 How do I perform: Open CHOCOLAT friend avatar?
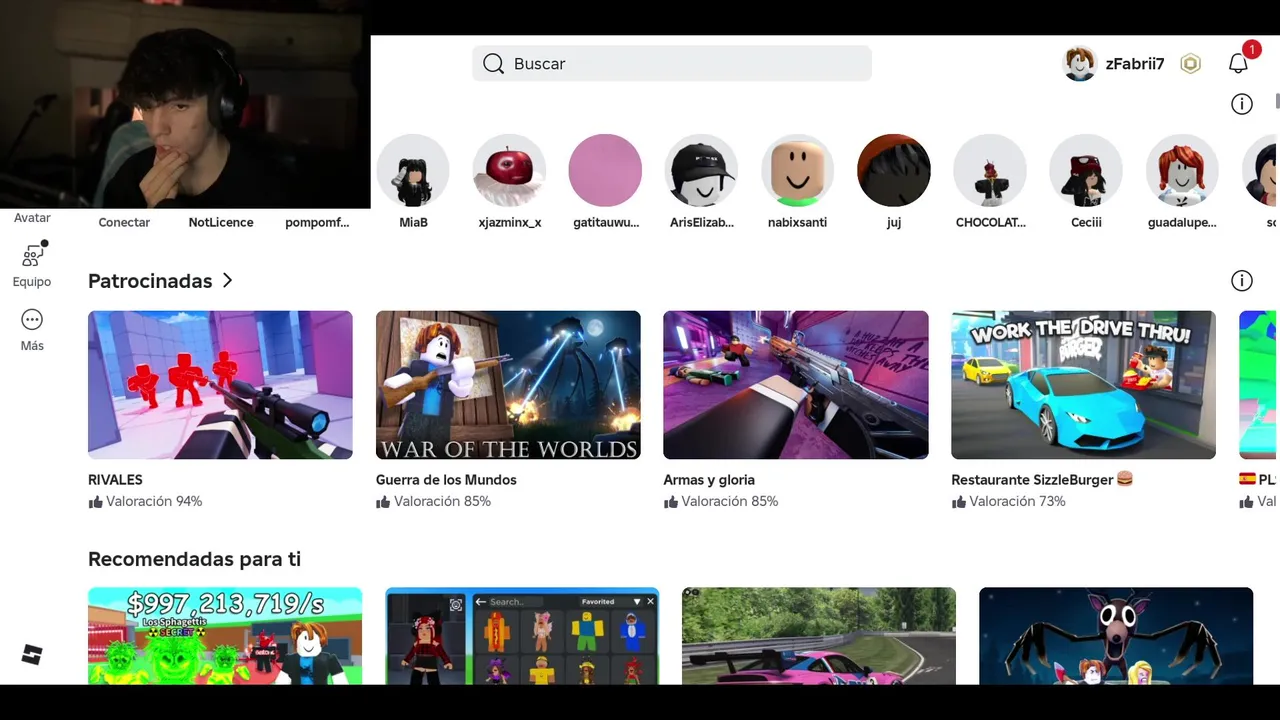990,171
